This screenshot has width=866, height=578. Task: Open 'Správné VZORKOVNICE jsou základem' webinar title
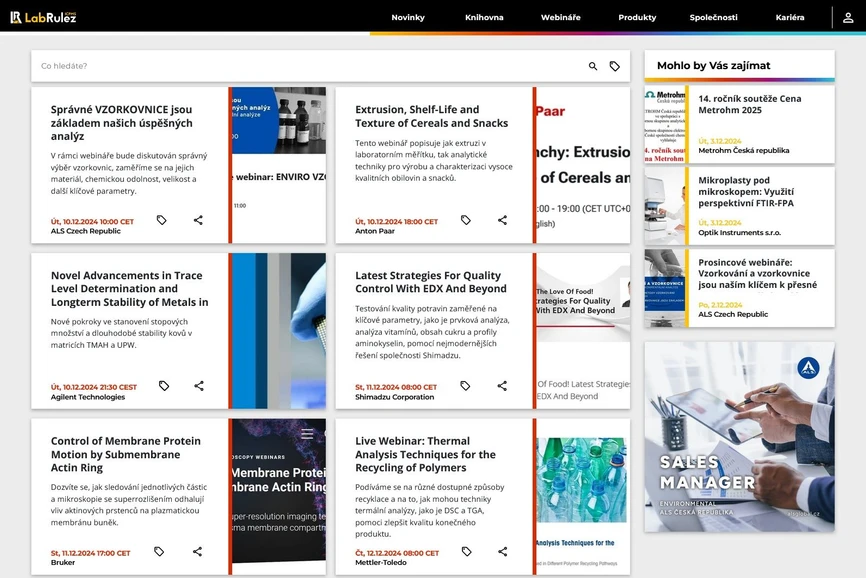click(122, 123)
